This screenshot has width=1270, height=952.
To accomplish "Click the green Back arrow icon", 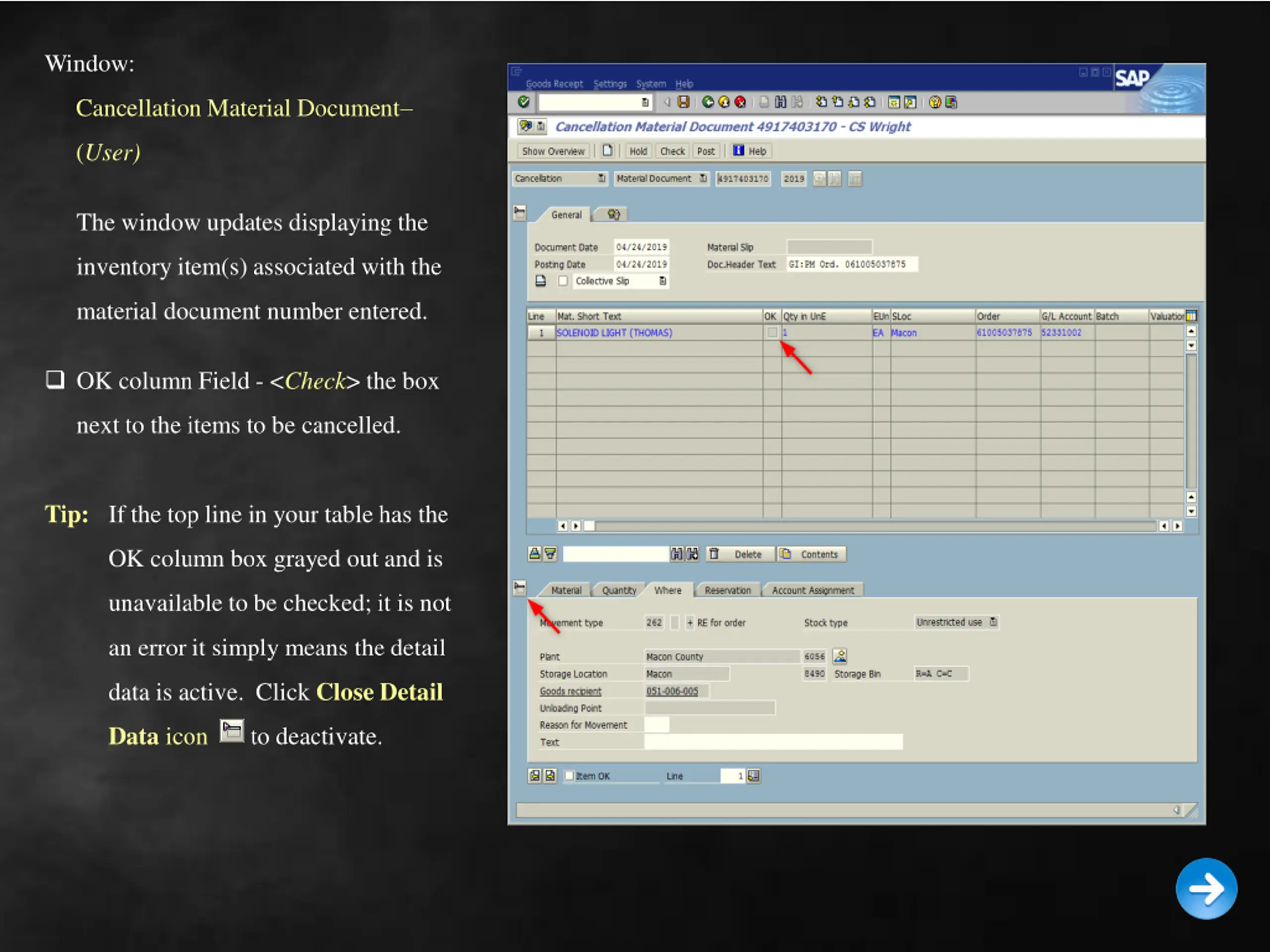I will point(708,102).
